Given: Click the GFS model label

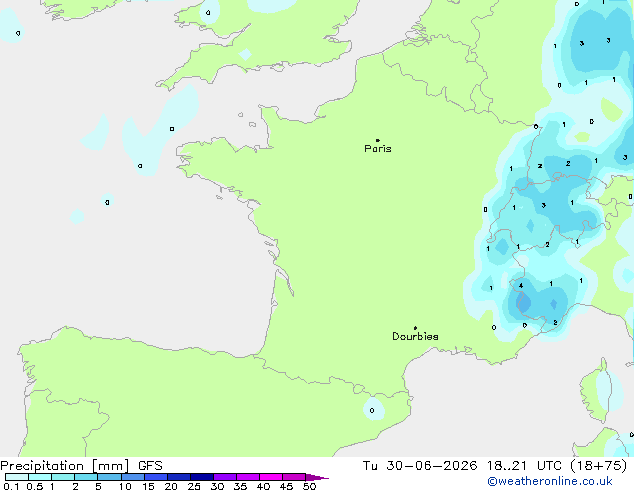Looking at the screenshot, I should click(x=150, y=466).
